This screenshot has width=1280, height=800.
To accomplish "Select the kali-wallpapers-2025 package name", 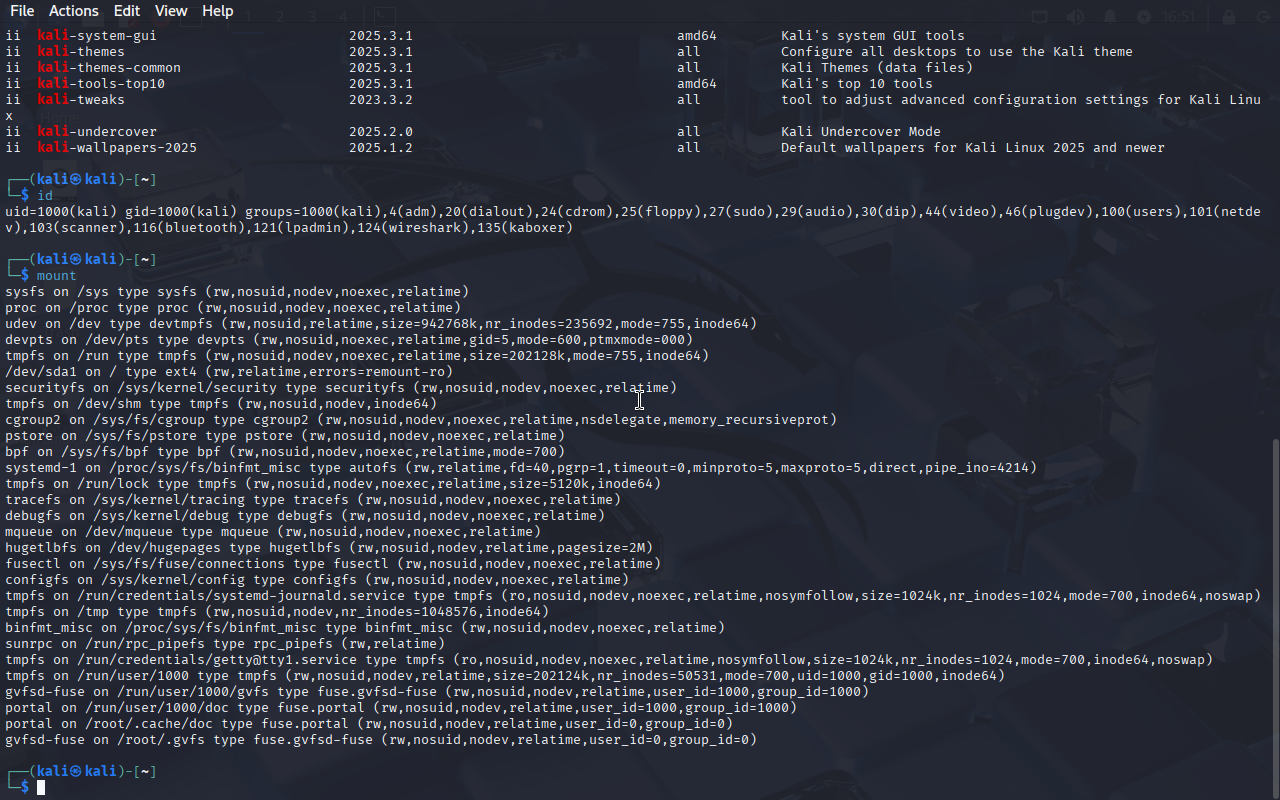I will (117, 147).
